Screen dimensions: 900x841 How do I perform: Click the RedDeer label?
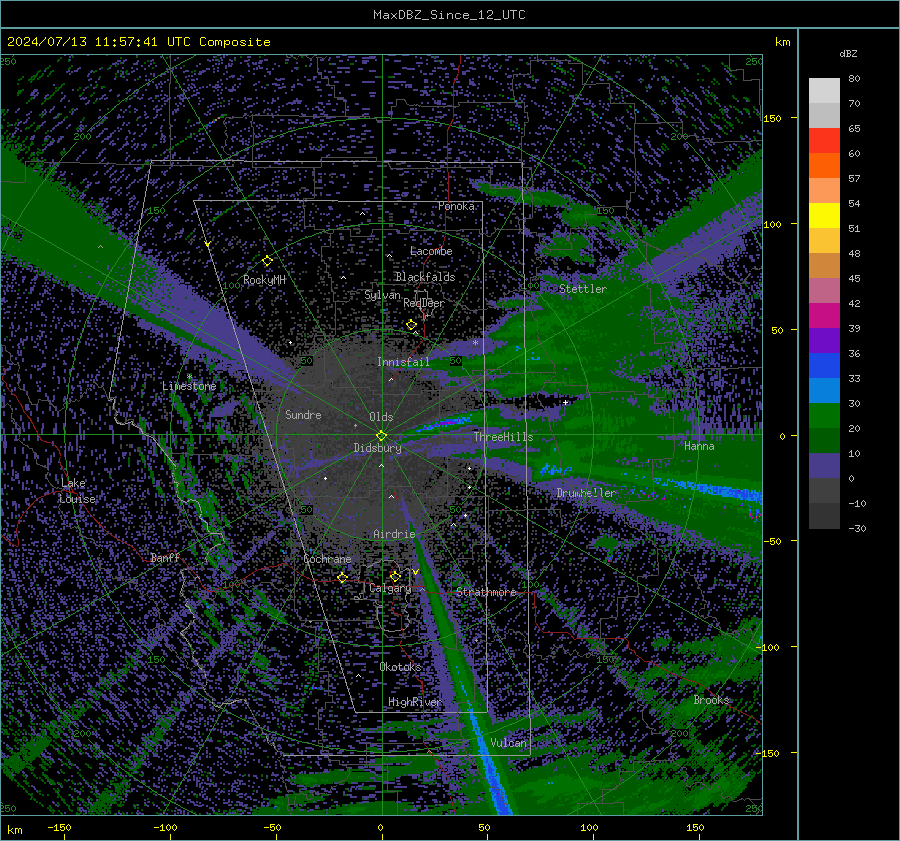(424, 303)
